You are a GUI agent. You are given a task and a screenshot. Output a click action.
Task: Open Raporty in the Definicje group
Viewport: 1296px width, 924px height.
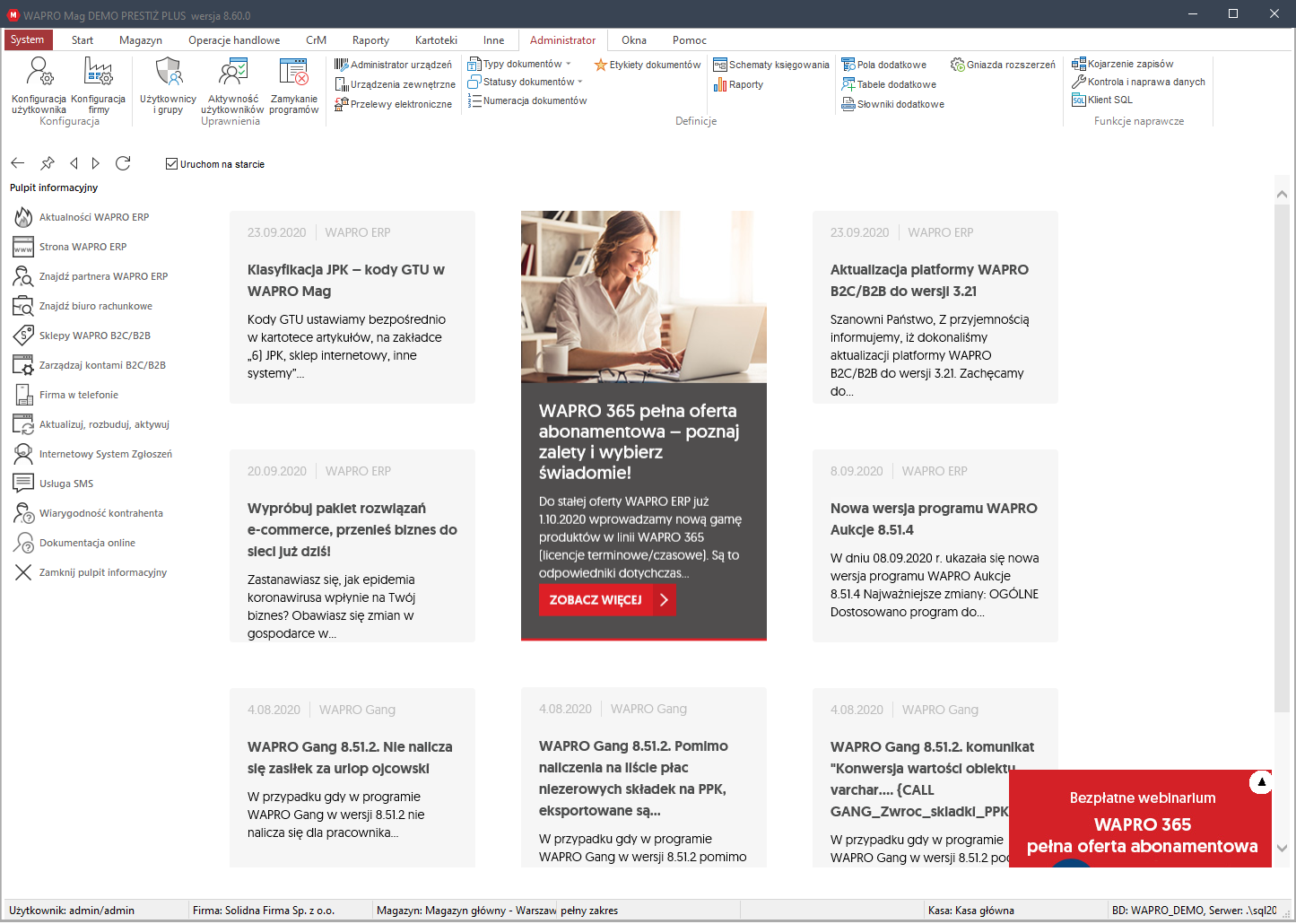(x=738, y=84)
